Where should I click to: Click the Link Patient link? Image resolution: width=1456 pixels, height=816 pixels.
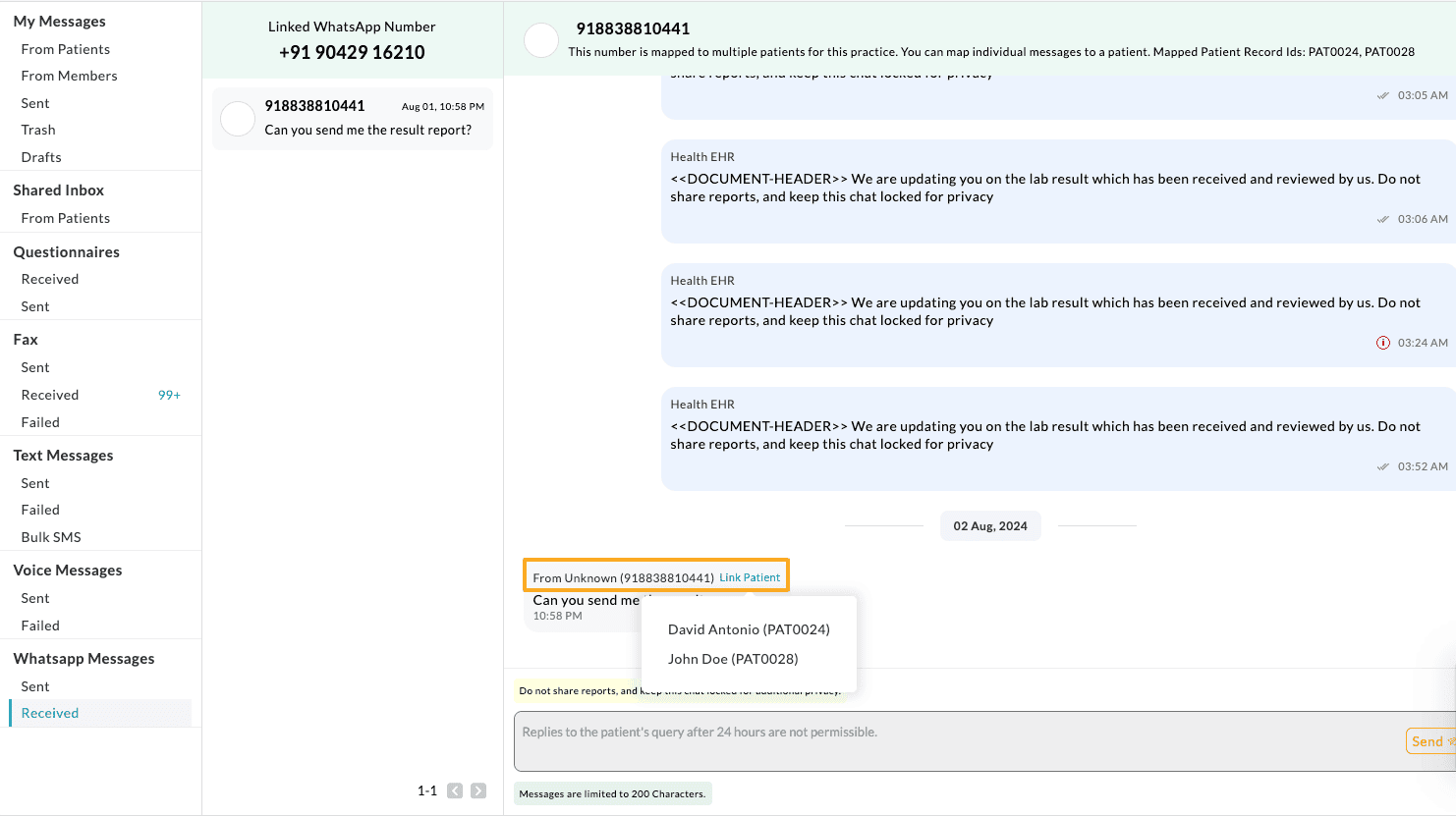click(750, 577)
